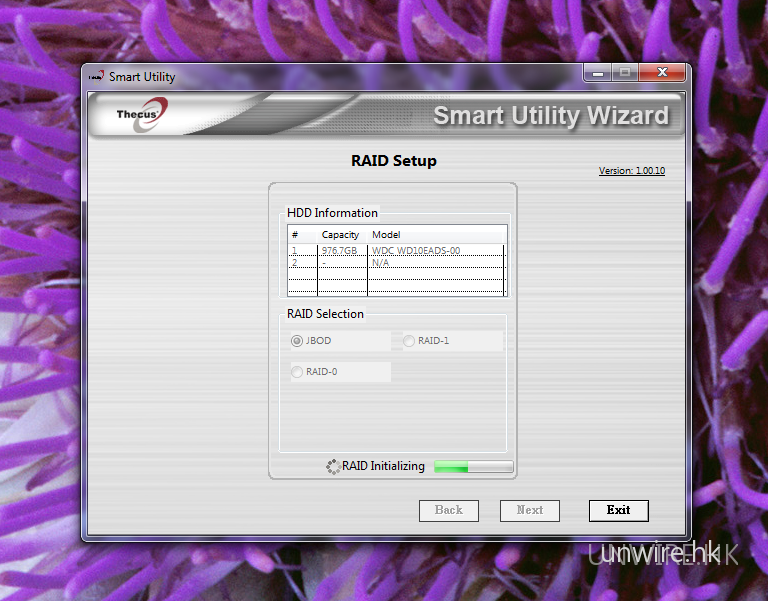The image size is (768, 601).
Task: Click the Smart Utility Wizard banner title
Action: 550,115
